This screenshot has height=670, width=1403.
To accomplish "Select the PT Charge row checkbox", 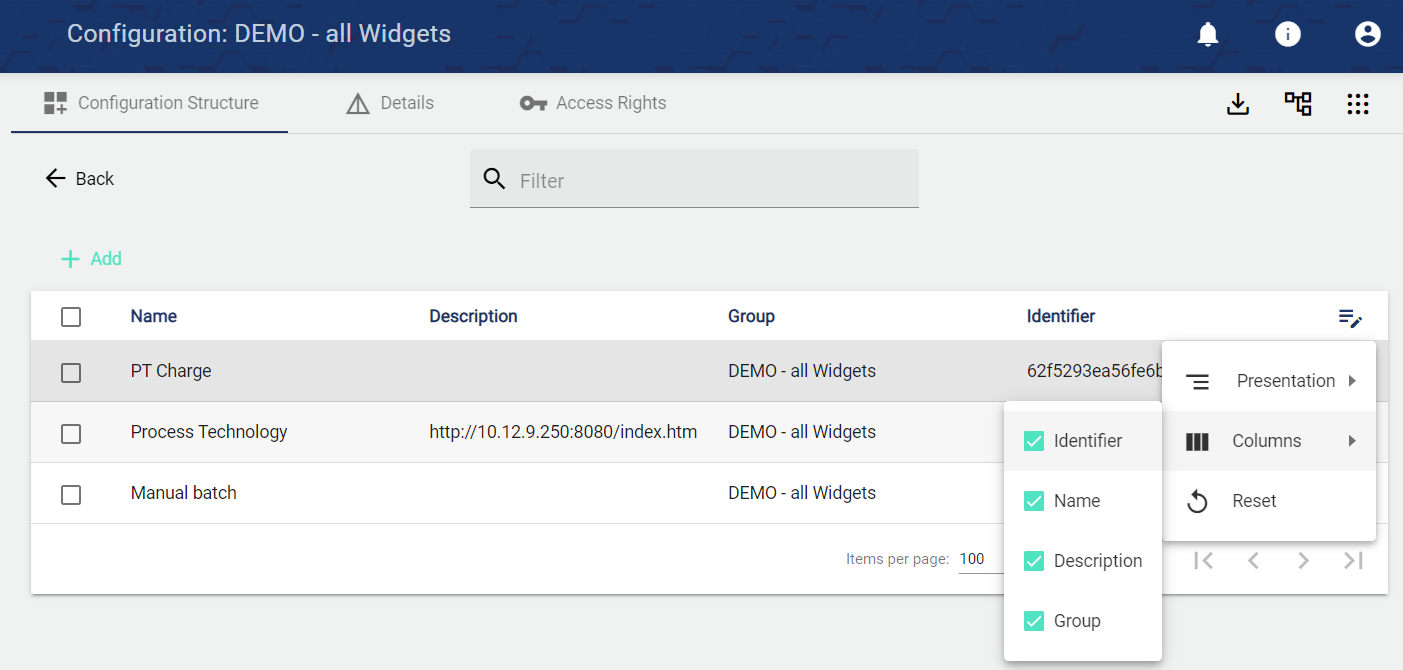I will tap(71, 372).
